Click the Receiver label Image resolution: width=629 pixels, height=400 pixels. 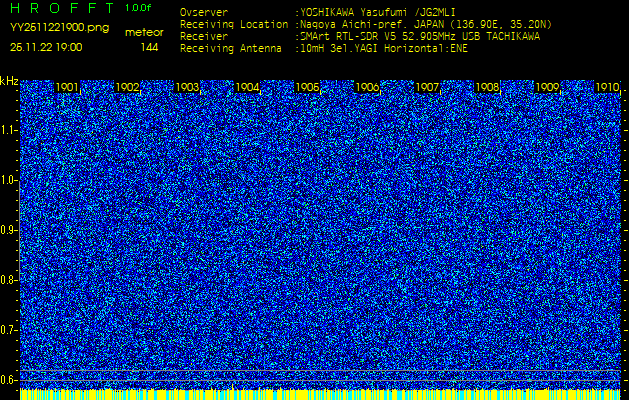pyautogui.click(x=204, y=37)
